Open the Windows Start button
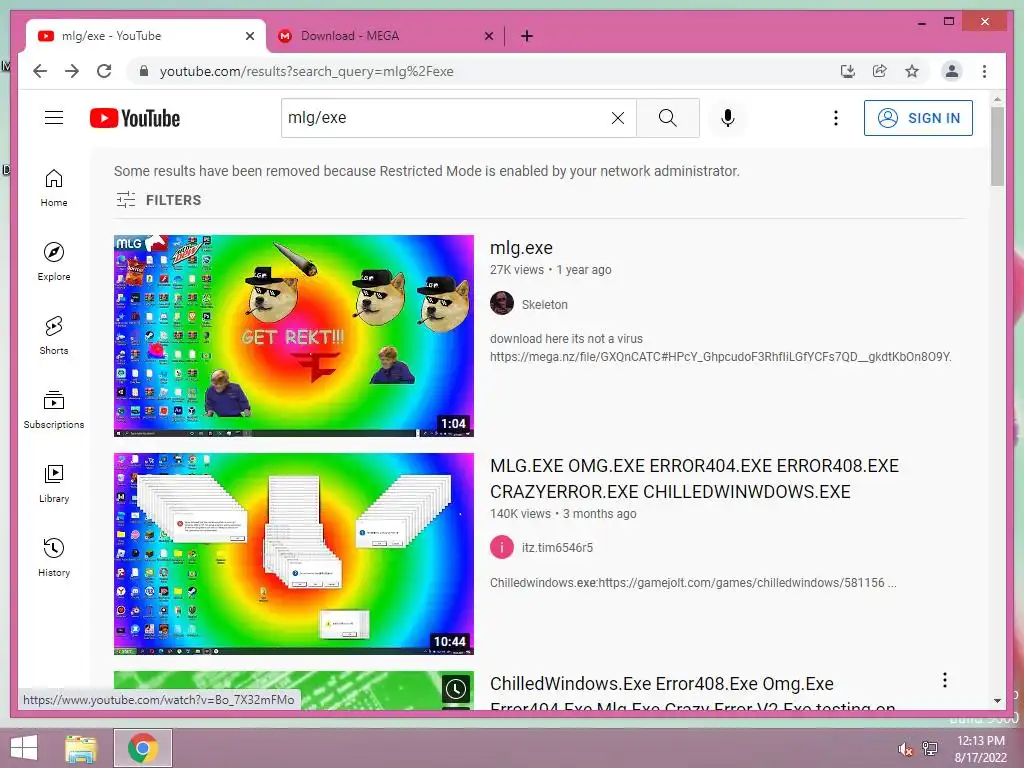The height and width of the screenshot is (768, 1024). [x=24, y=748]
